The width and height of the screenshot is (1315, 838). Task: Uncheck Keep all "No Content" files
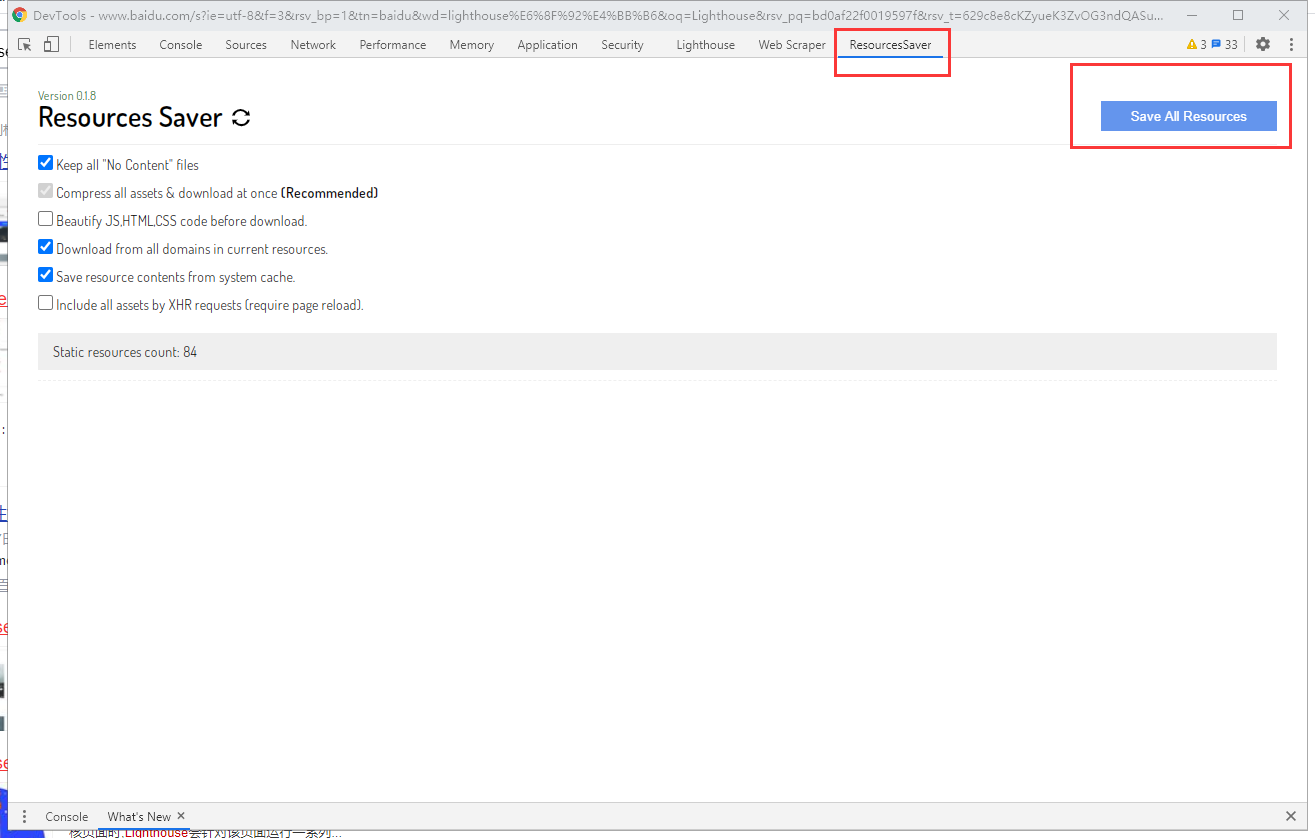45,163
